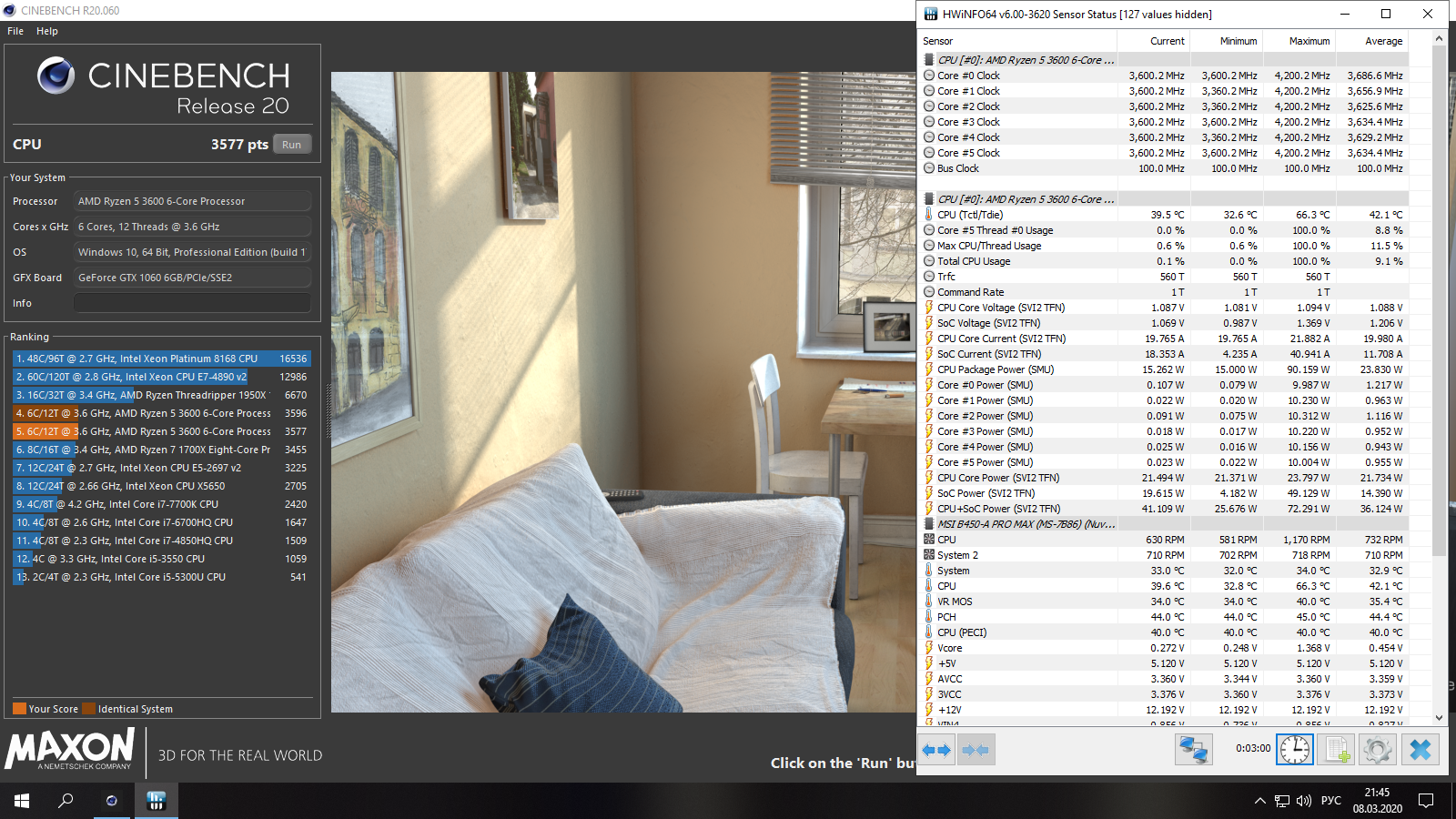Image resolution: width=1456 pixels, height=819 pixels.
Task: Select the Intel Xeon X5650 ranking row
Action: 161,486
